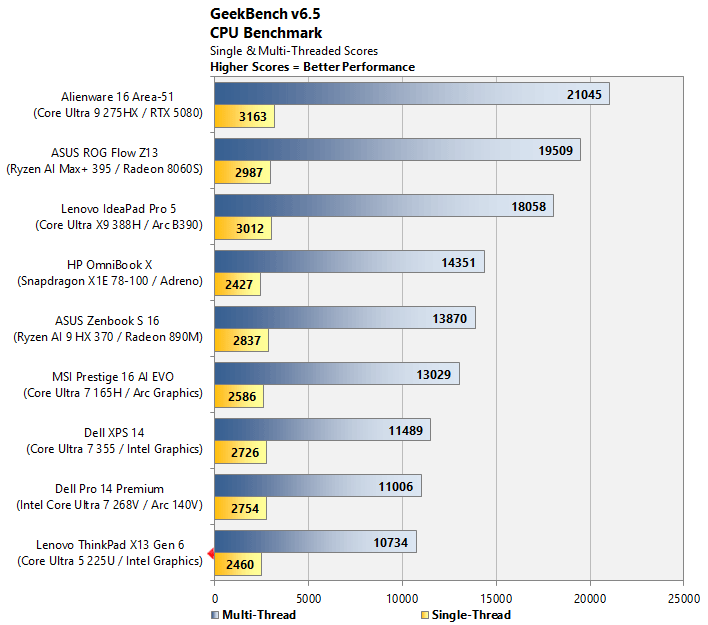Click the Multi-Thread legend swatch
Image resolution: width=708 pixels, height=625 pixels.
215,615
